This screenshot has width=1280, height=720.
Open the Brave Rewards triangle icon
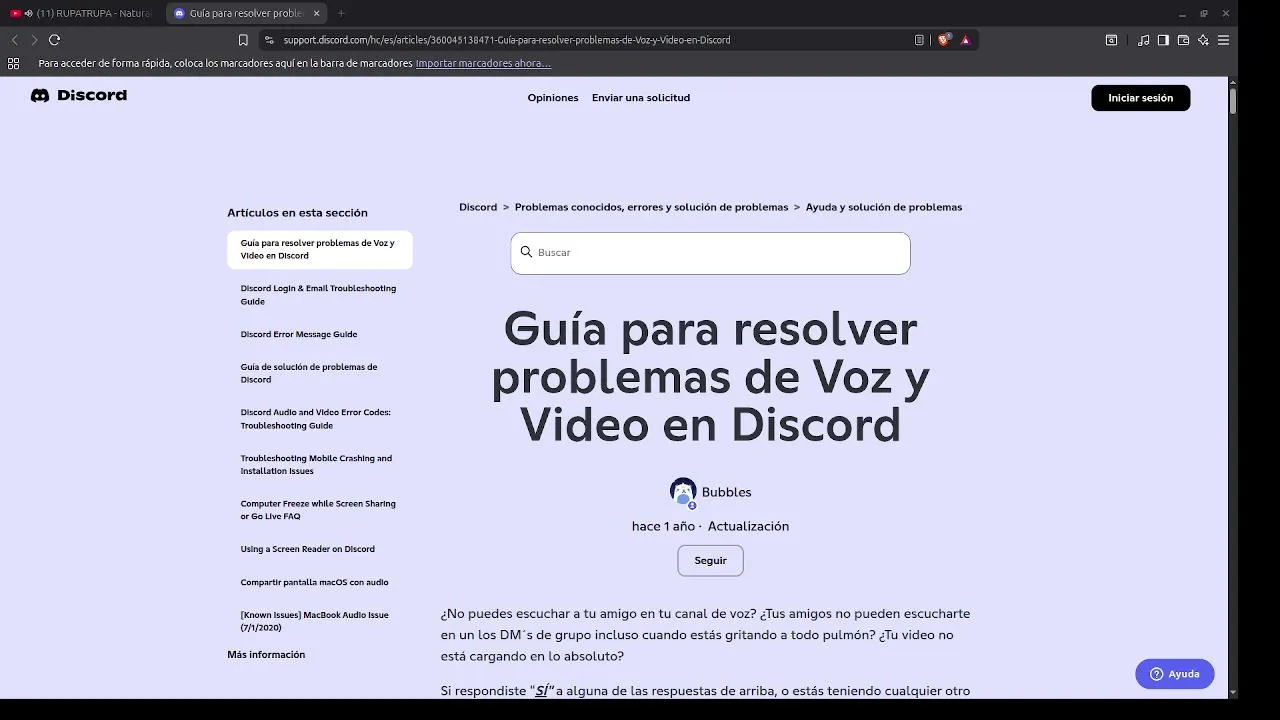(965, 40)
